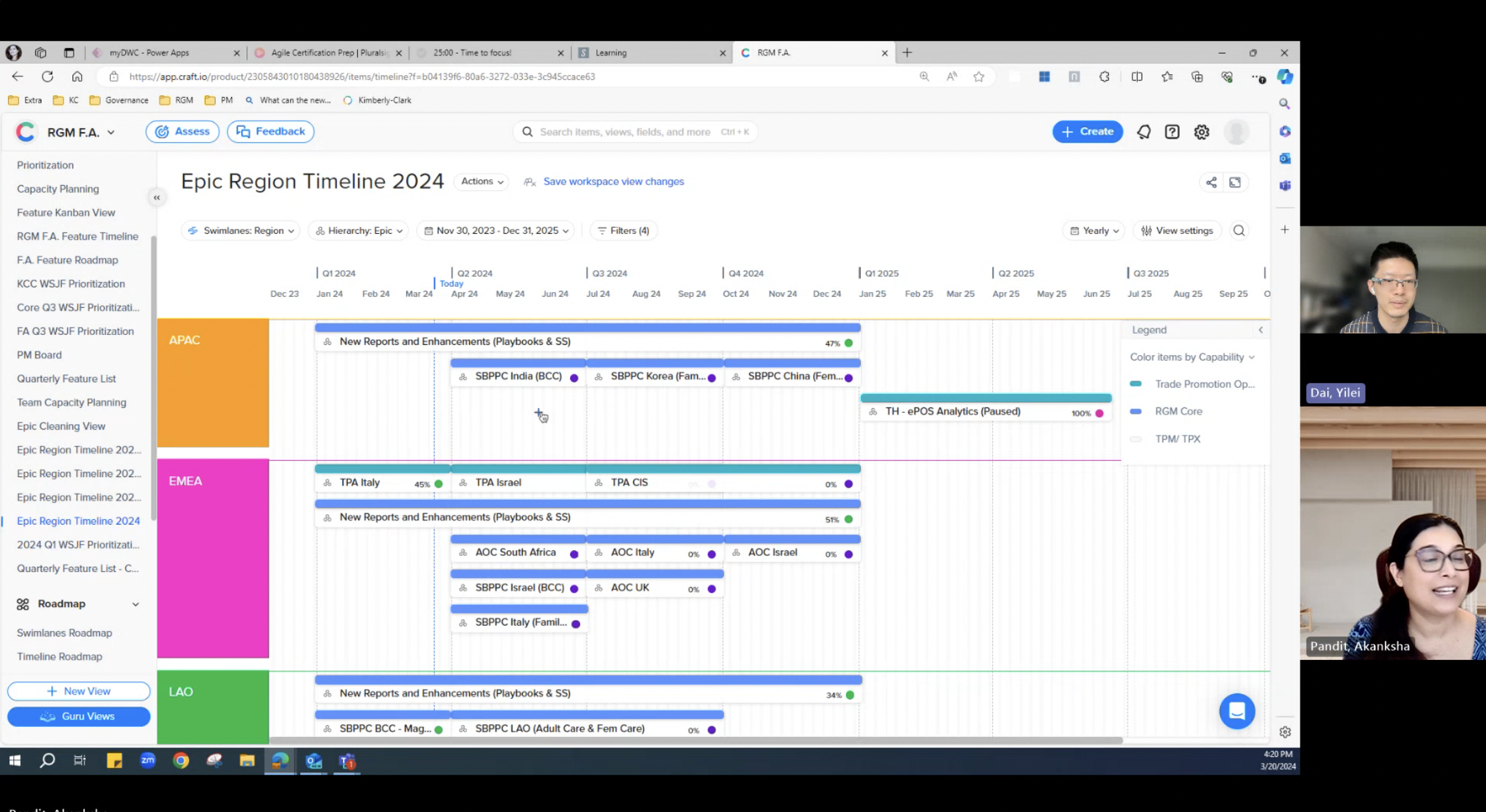
Task: Click the timeline search magnifier icon
Action: pos(1239,230)
